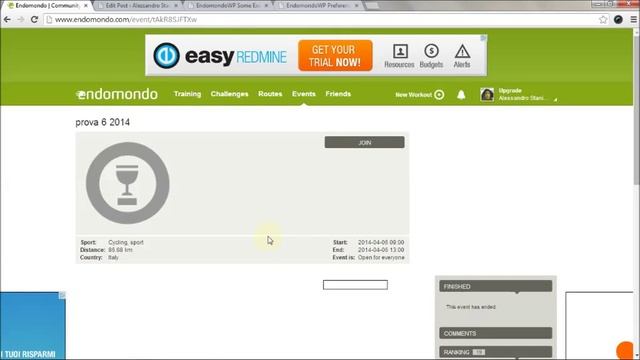Open the Friends menu
Viewport: 640px width, 360px height.
tap(338, 94)
